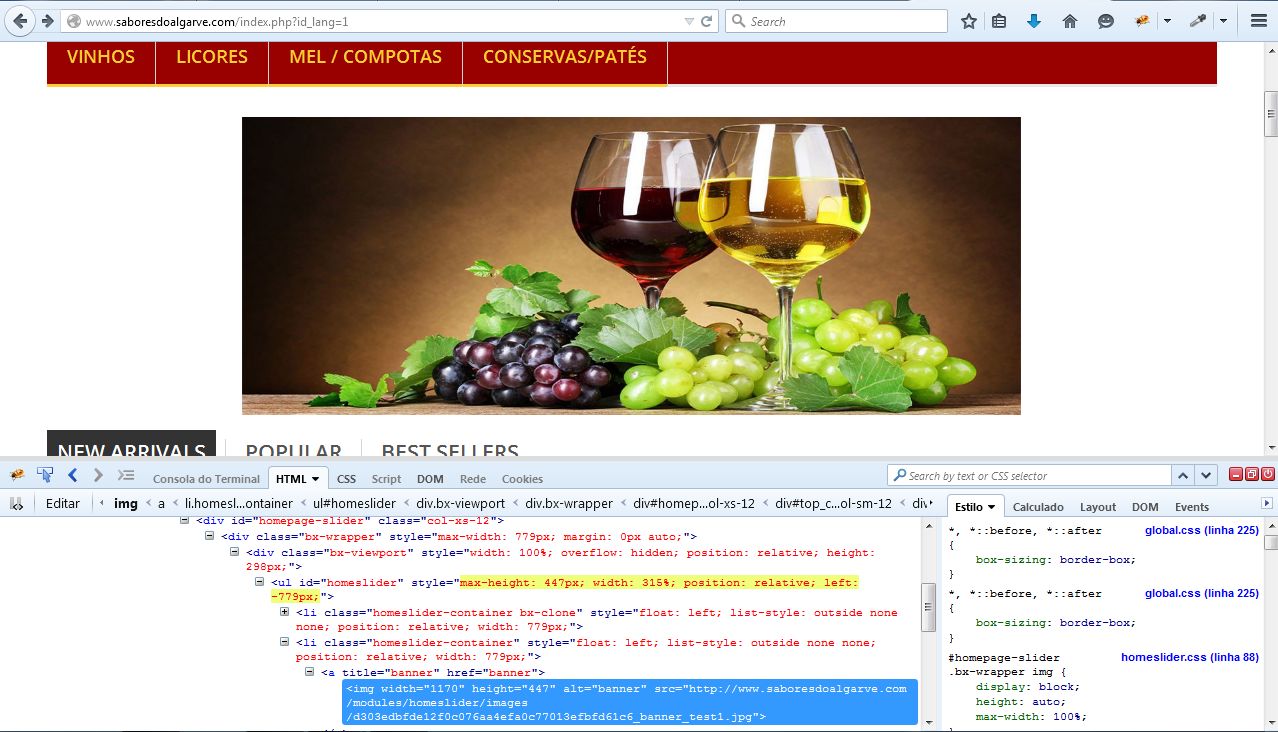Switch to the CSS panel
This screenshot has height=732, width=1278.
(346, 479)
